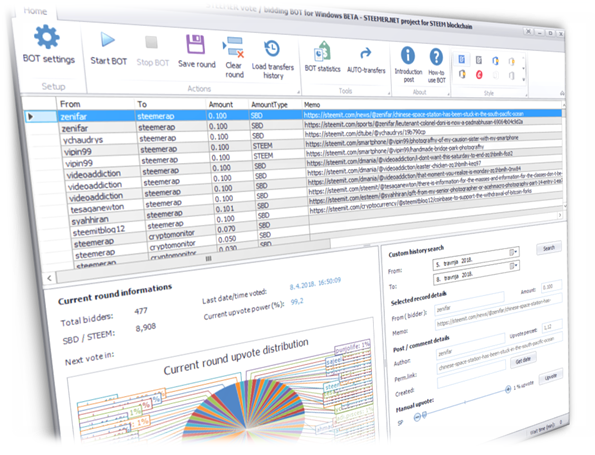
Task: Collapse the ribbon with the corner arrow
Action: (x=562, y=93)
